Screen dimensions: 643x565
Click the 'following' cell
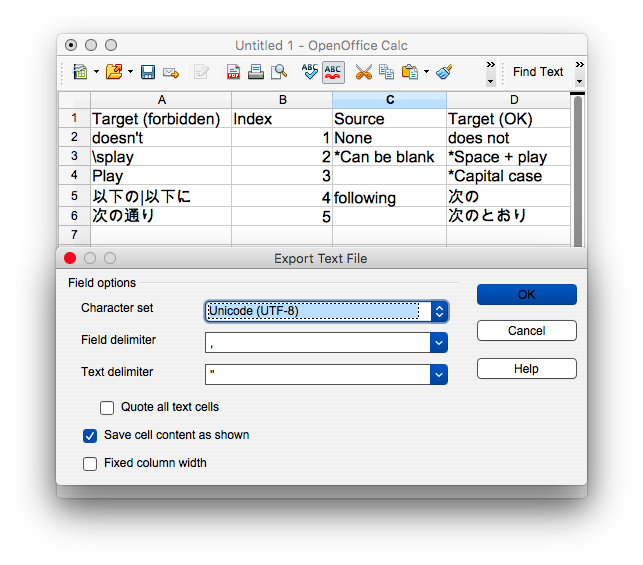[390, 196]
